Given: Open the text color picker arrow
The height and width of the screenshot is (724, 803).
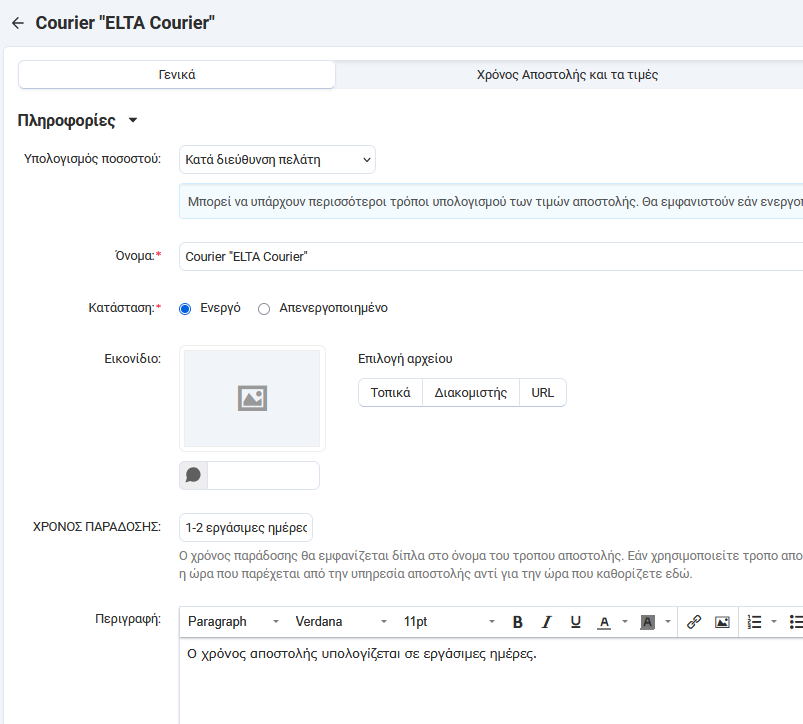Looking at the screenshot, I should [625, 622].
